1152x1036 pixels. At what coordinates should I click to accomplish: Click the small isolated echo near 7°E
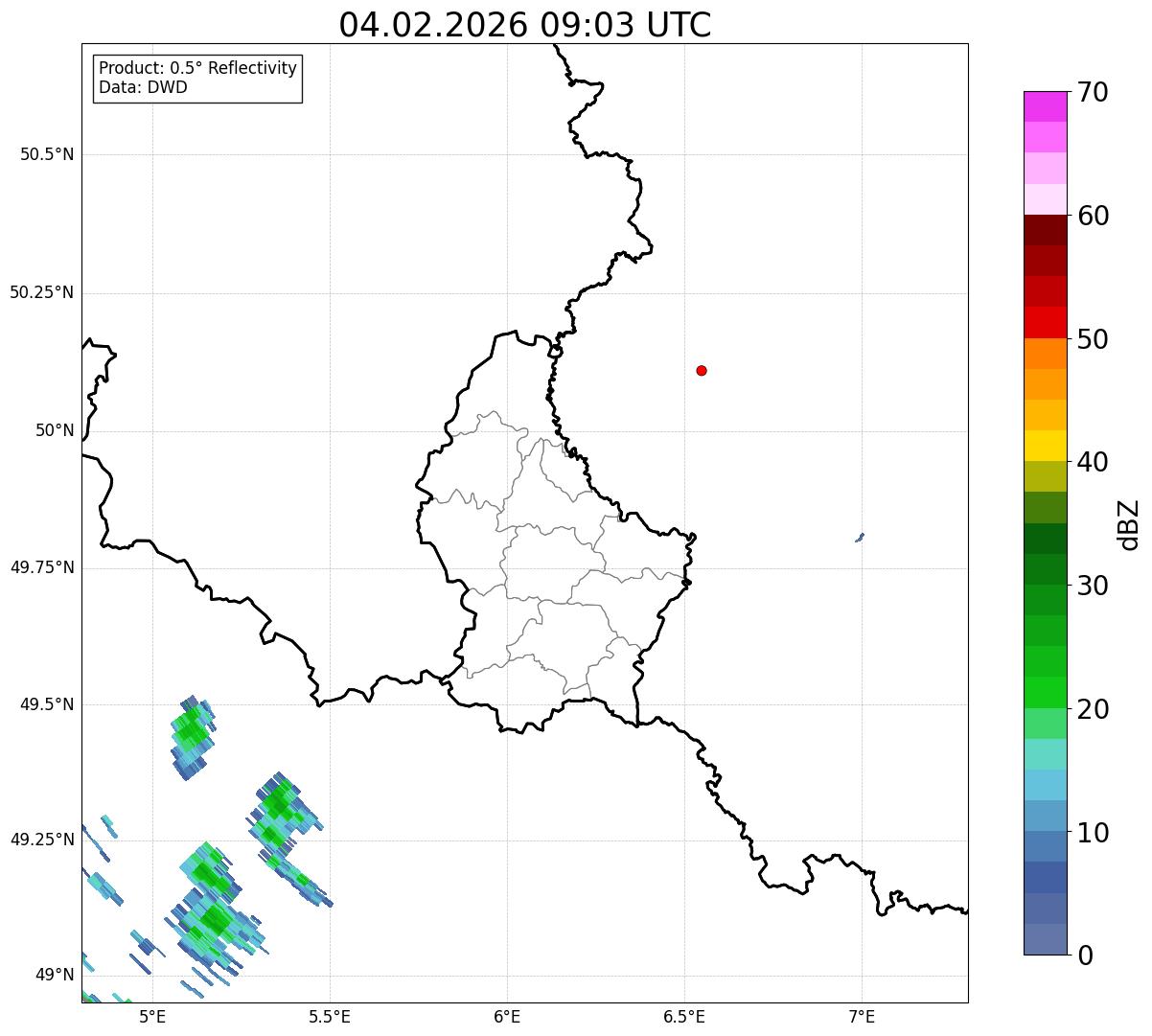tap(860, 538)
